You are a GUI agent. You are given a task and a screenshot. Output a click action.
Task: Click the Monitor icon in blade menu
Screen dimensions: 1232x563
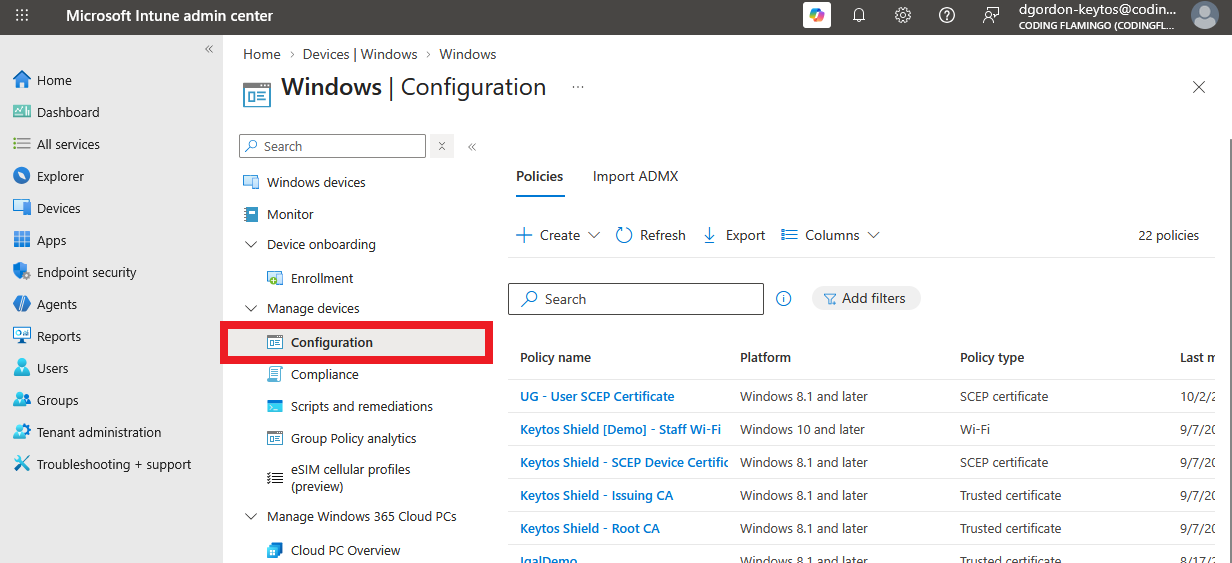pyautogui.click(x=251, y=214)
